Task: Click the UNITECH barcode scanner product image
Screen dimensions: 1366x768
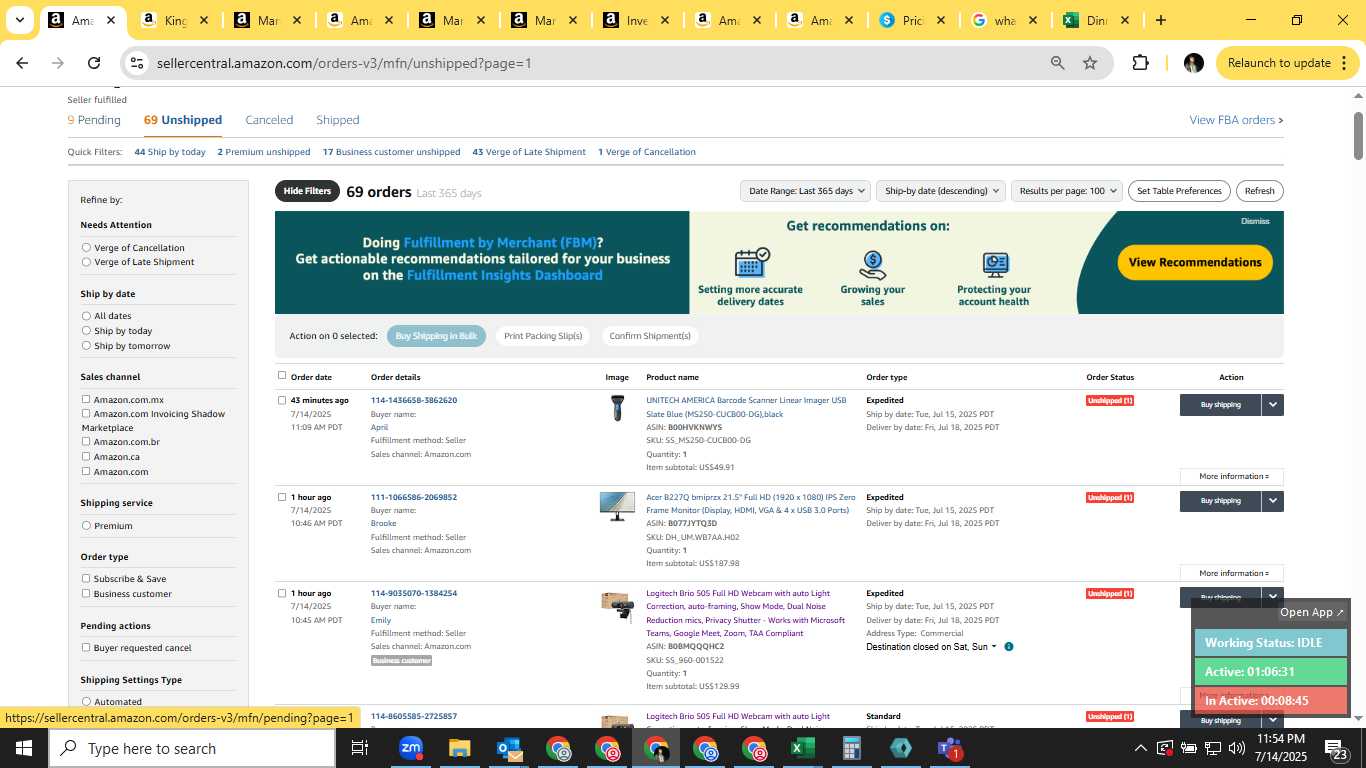Action: (x=617, y=408)
